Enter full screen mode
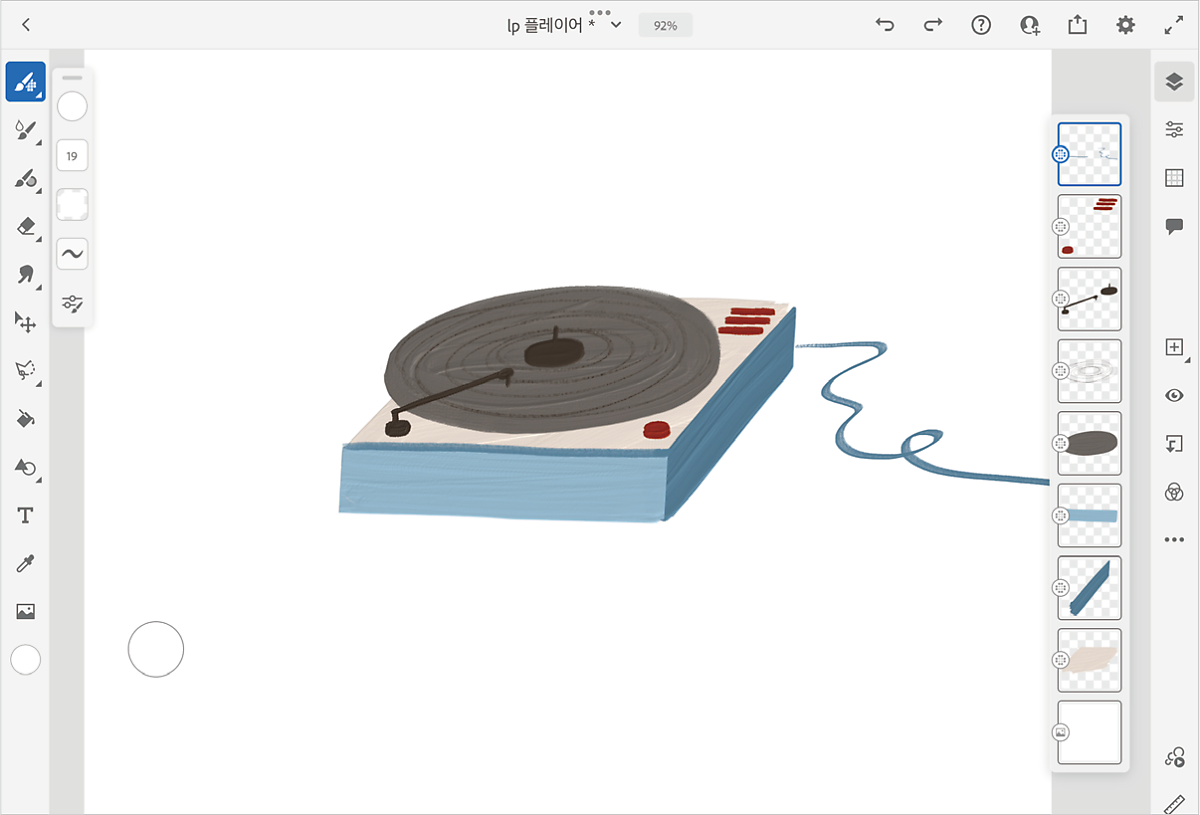1200x815 pixels. (x=1174, y=25)
